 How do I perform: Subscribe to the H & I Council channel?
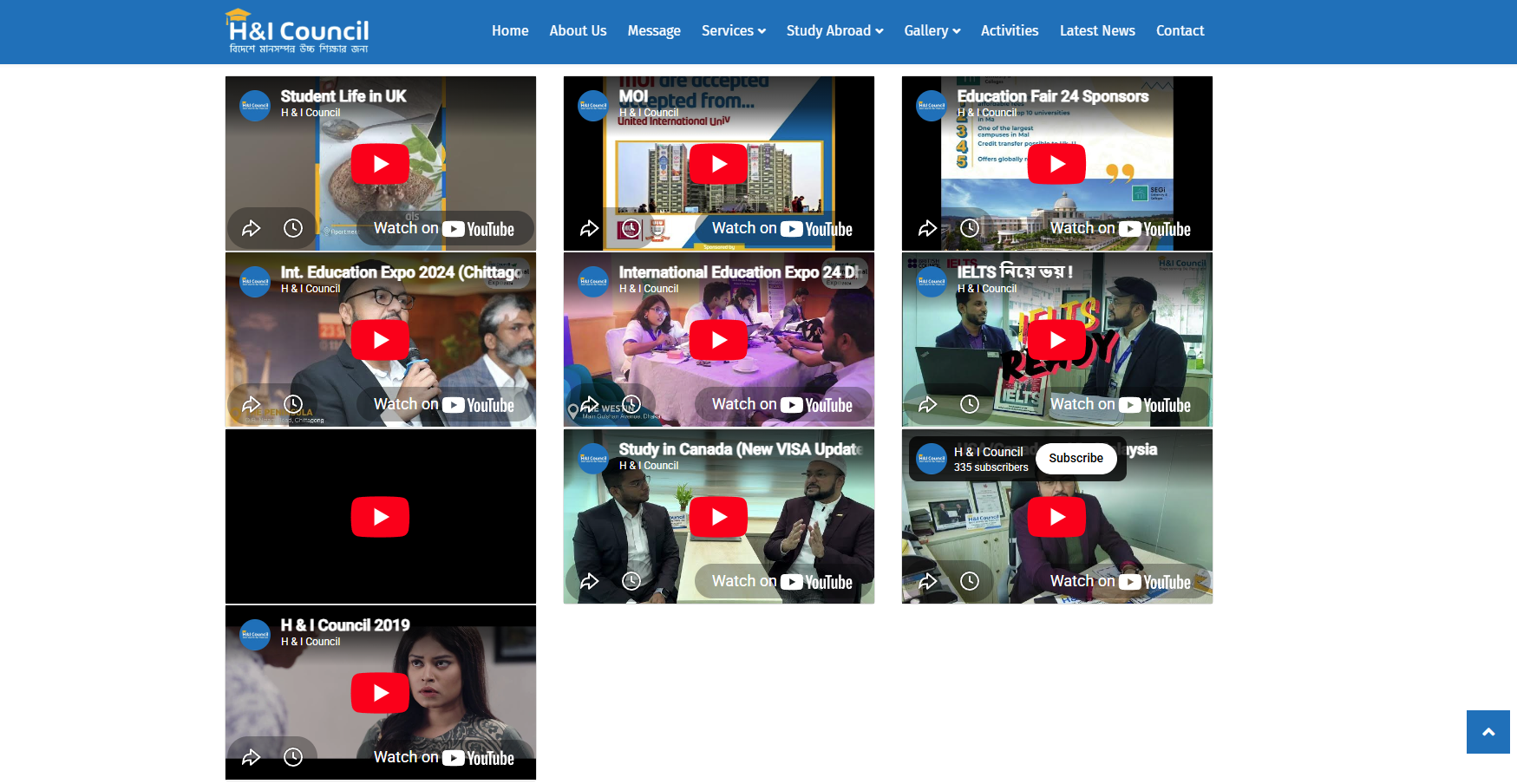pos(1076,458)
